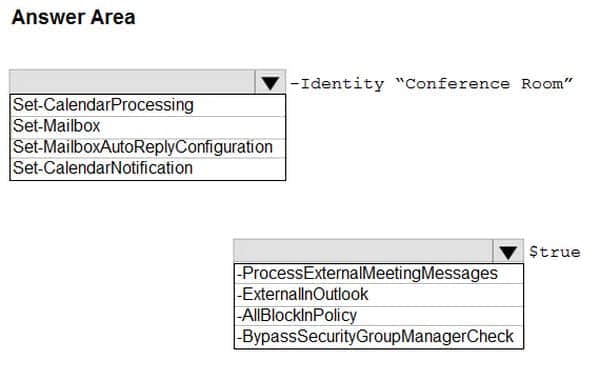Image resolution: width=600 pixels, height=380 pixels.
Task: Click the Answer Area heading
Action: pyautogui.click(x=73, y=18)
